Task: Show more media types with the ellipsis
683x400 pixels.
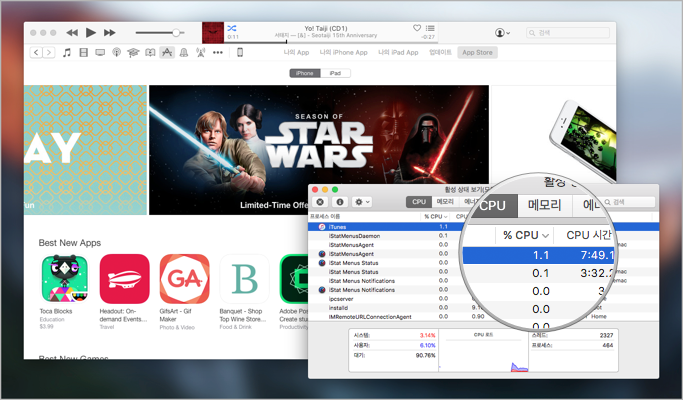Action: click(x=218, y=53)
